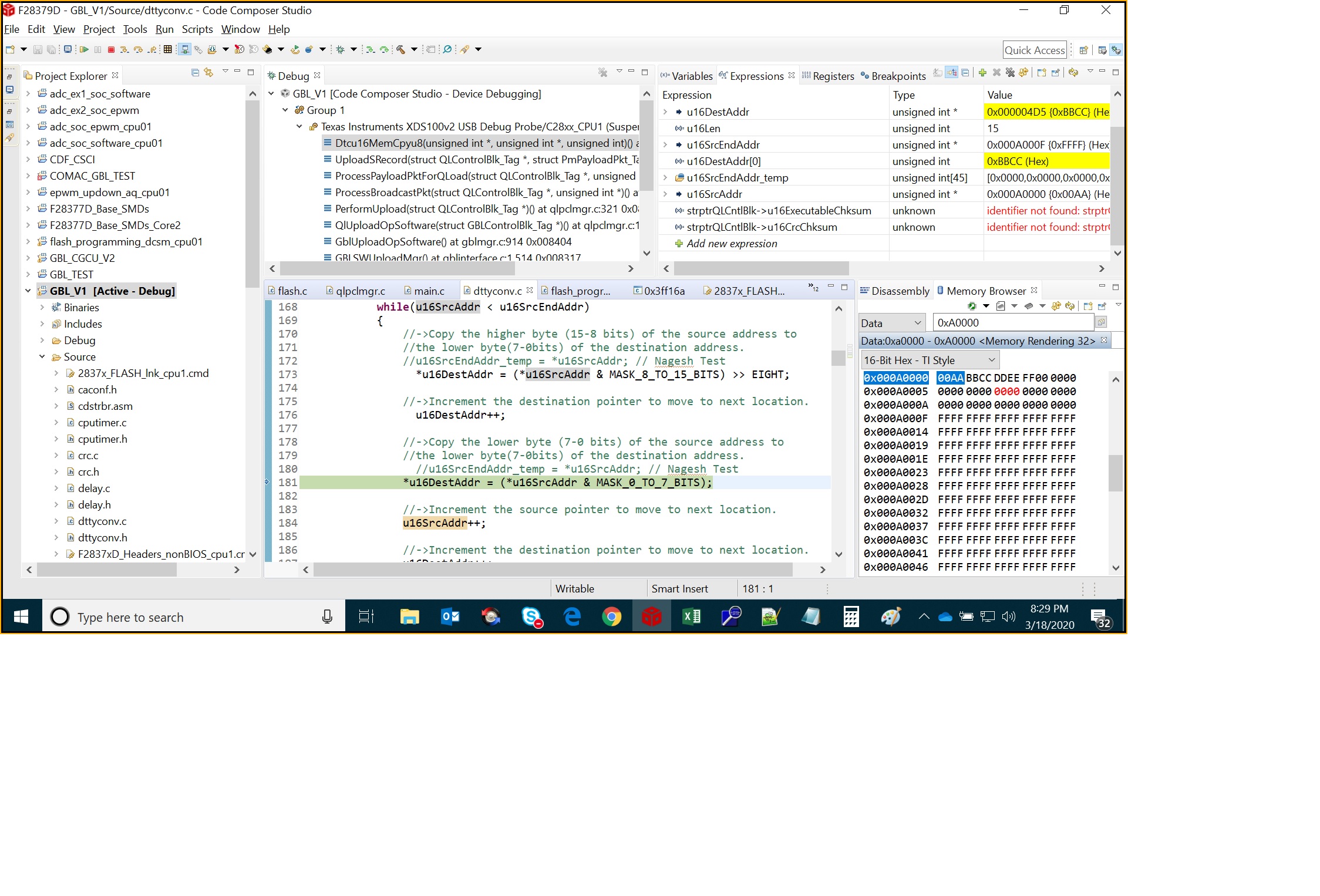Toggle the Open Perspective grid icon
Screen dimensions: 1320x896
click(1083, 50)
